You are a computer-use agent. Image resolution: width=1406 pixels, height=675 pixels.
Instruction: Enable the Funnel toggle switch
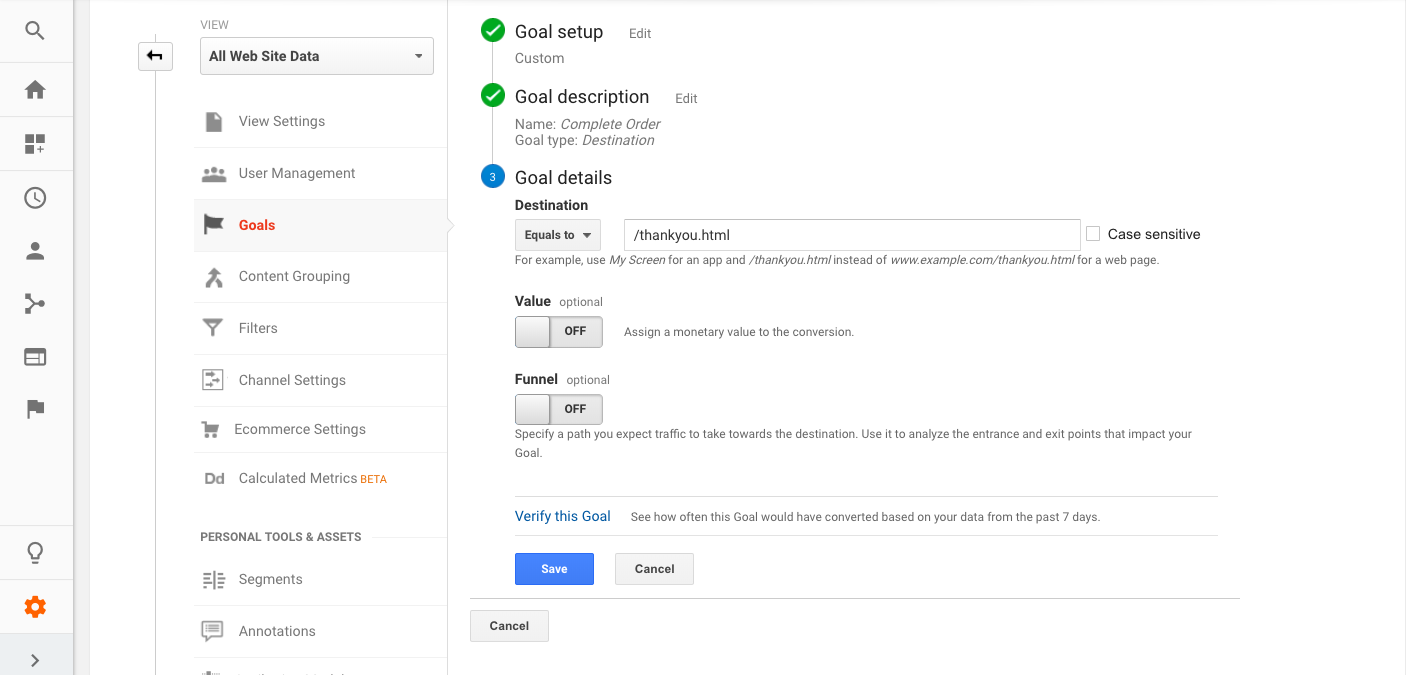558,409
